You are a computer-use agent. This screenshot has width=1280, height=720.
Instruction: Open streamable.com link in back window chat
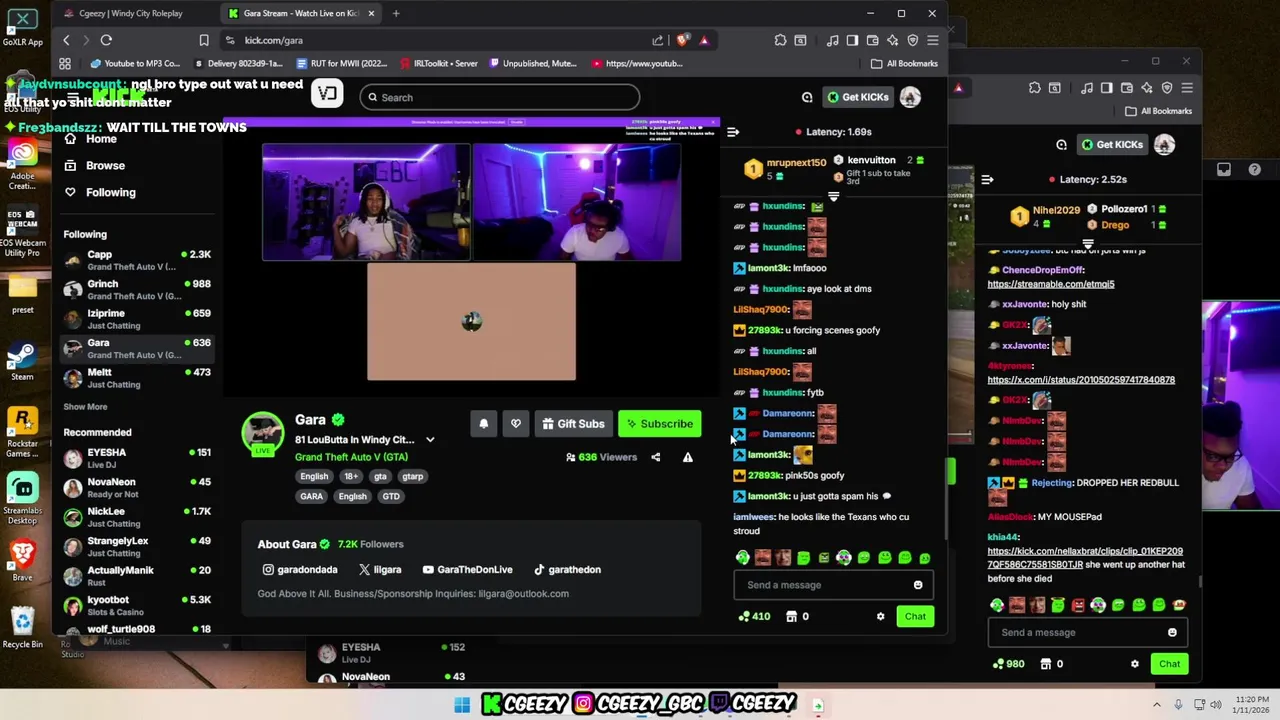click(1050, 284)
